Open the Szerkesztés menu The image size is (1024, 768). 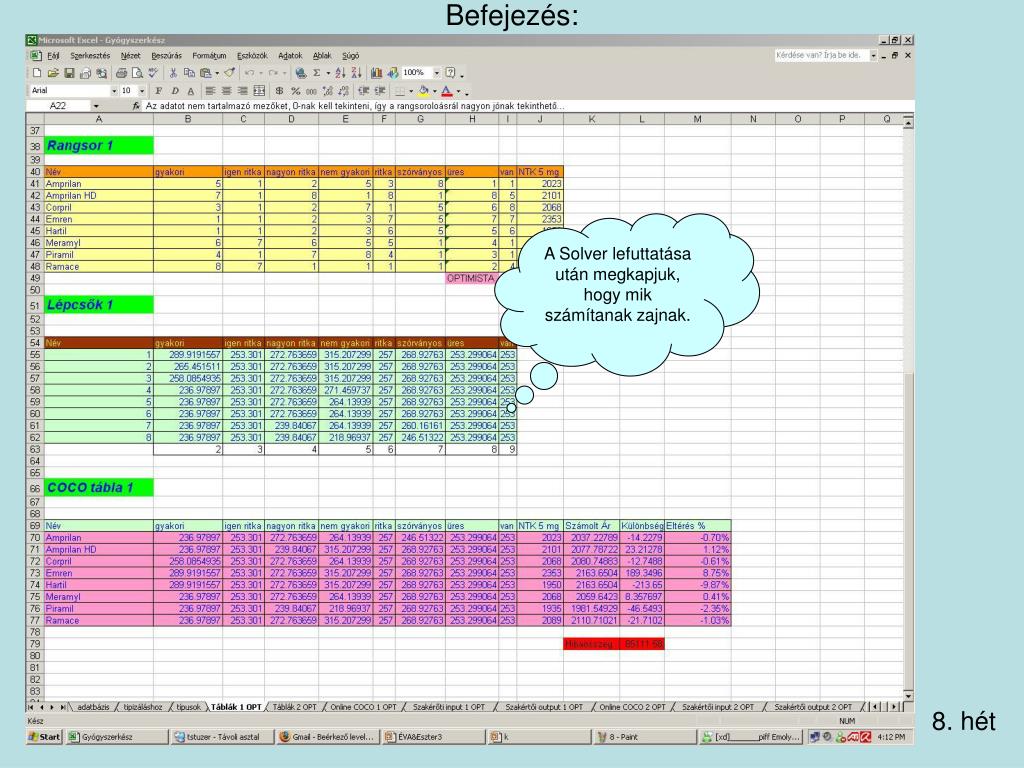tap(90, 56)
